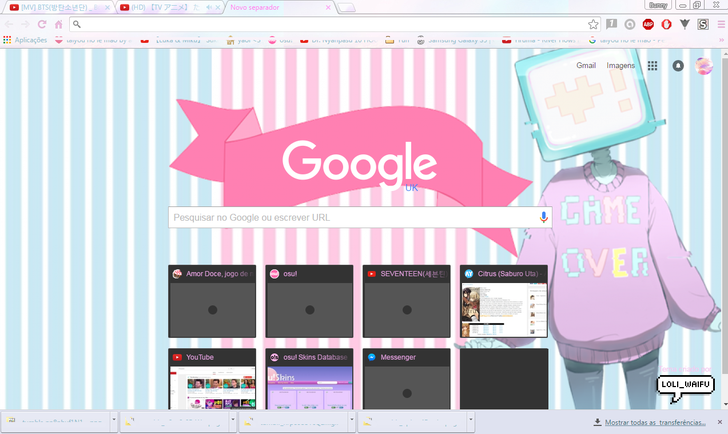
Task: View Google notifications bell
Action: (x=678, y=66)
